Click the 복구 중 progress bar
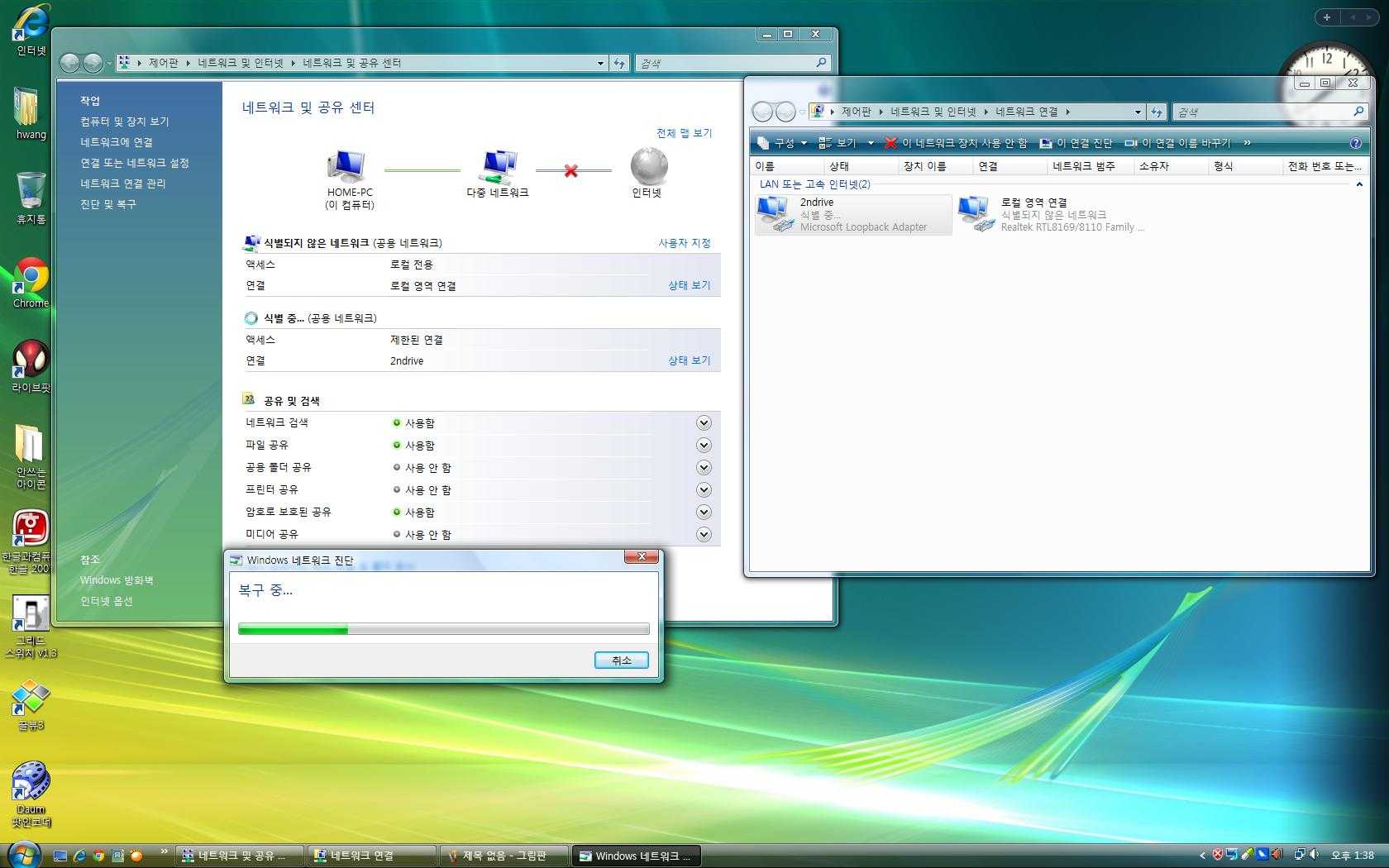Image resolution: width=1389 pixels, height=868 pixels. 443,629
